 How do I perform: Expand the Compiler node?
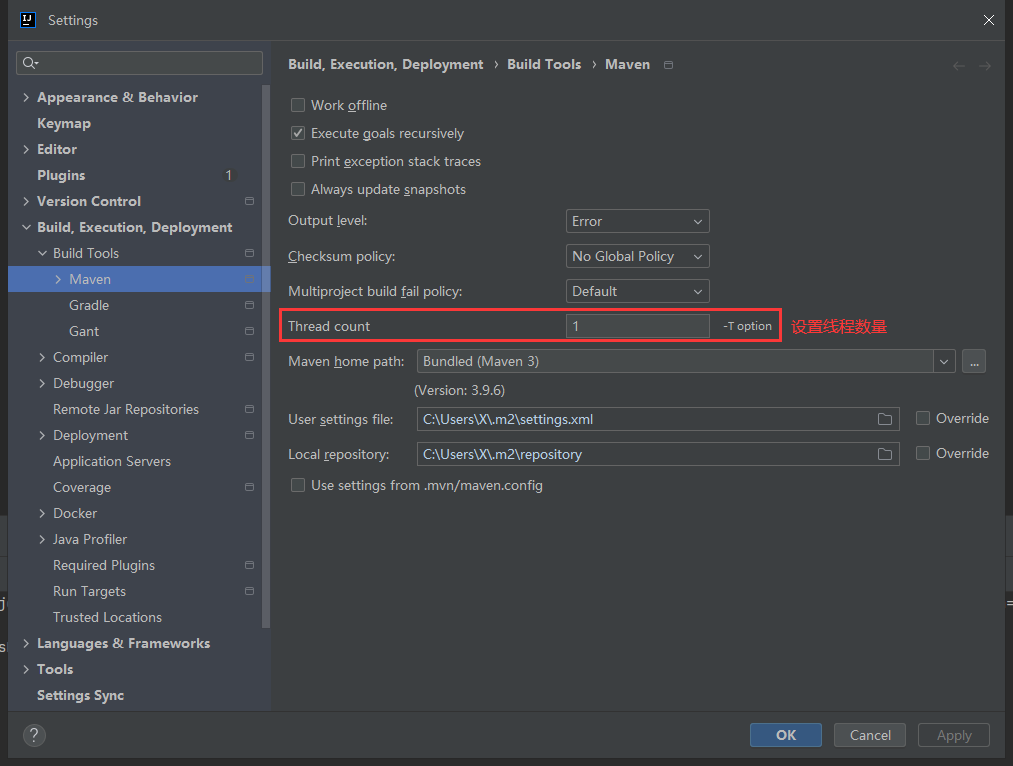coord(42,357)
